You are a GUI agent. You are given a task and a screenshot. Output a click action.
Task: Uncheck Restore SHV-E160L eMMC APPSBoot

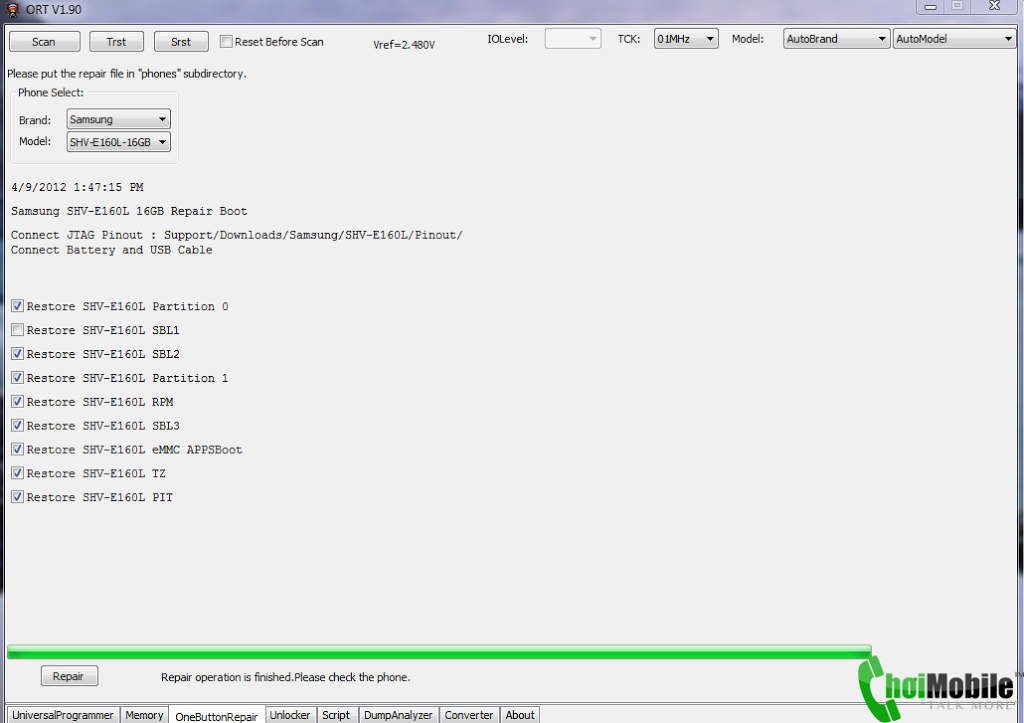pyautogui.click(x=18, y=449)
